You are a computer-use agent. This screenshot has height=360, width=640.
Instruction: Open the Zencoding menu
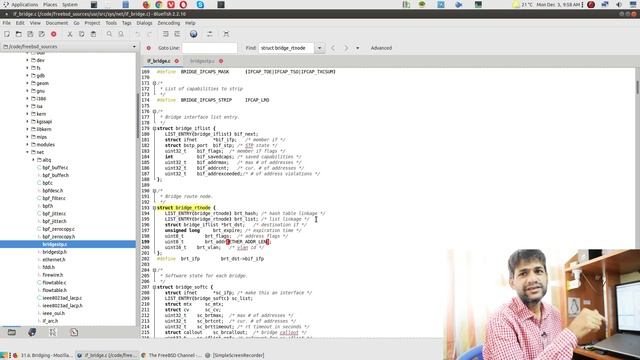point(169,23)
